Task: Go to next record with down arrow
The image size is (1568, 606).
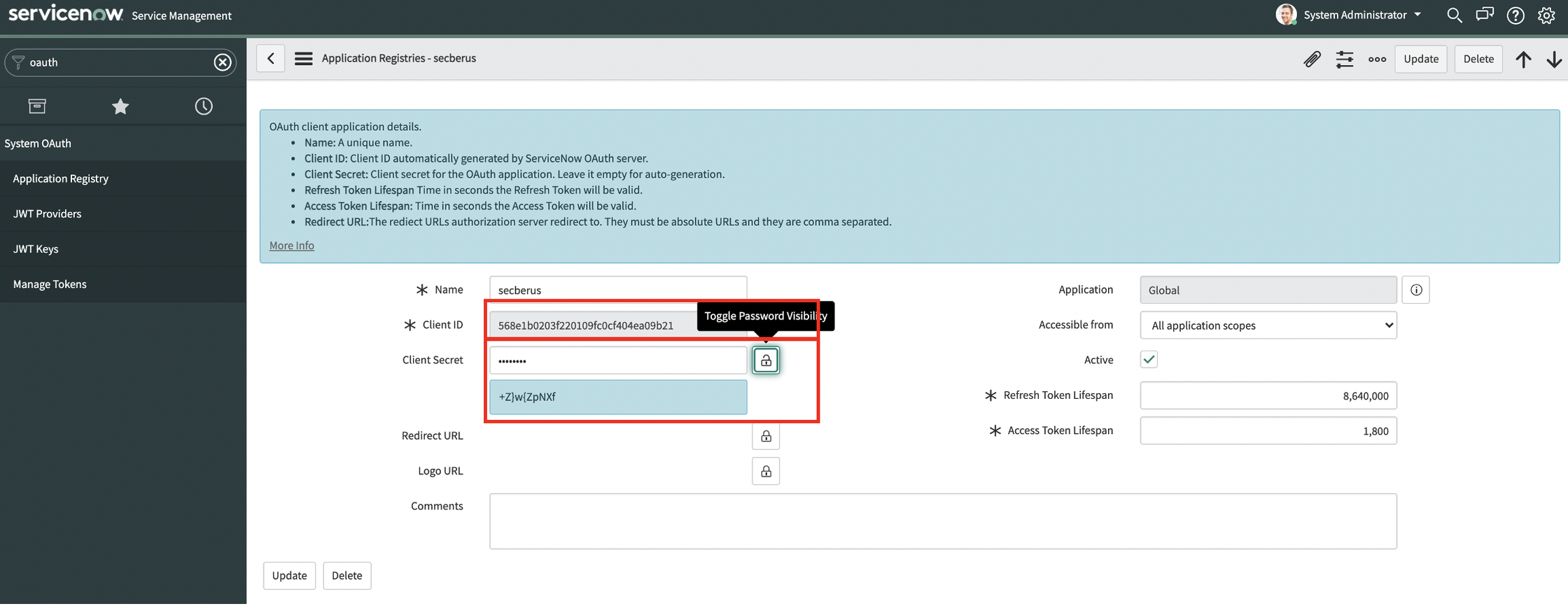Action: pyautogui.click(x=1554, y=59)
